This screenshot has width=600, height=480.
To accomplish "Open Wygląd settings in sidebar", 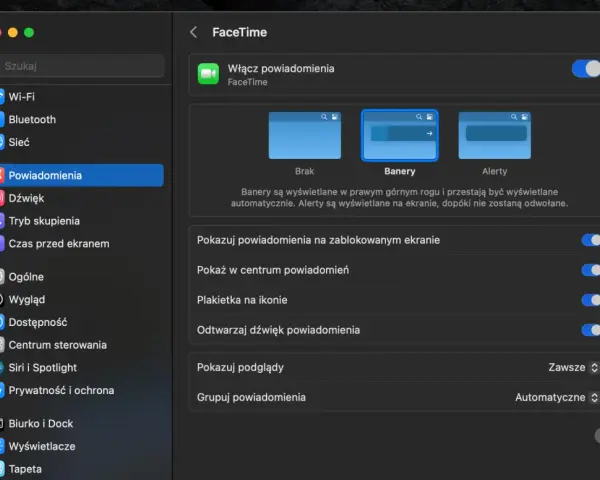I will [82, 299].
